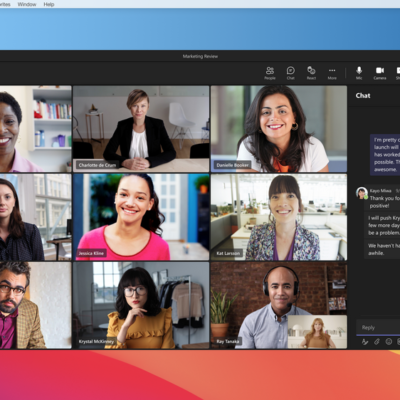Open the Help menu in the menu bar

click(x=49, y=4)
